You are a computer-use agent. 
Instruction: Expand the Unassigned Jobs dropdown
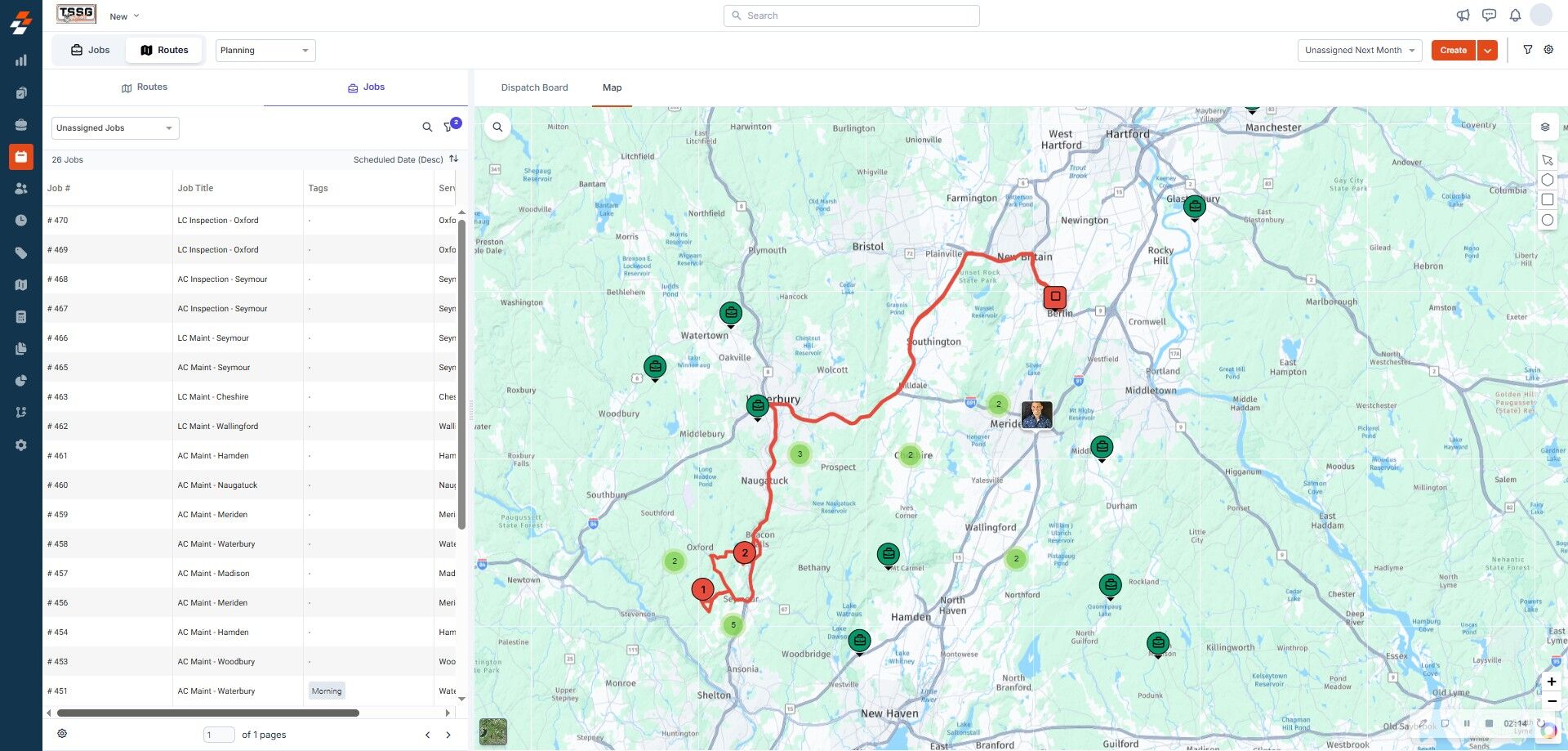click(x=115, y=128)
